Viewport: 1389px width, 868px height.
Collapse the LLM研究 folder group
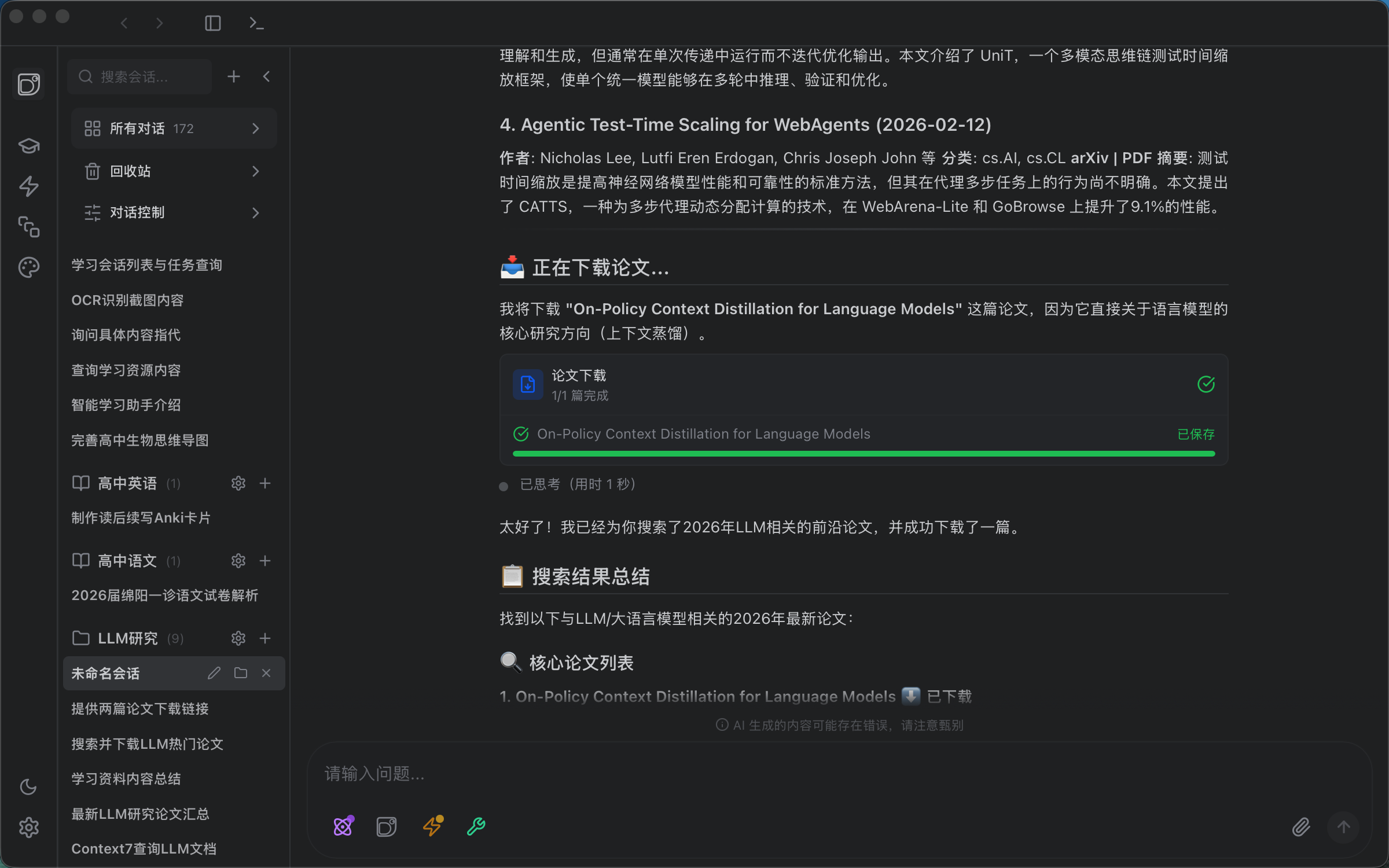[128, 638]
